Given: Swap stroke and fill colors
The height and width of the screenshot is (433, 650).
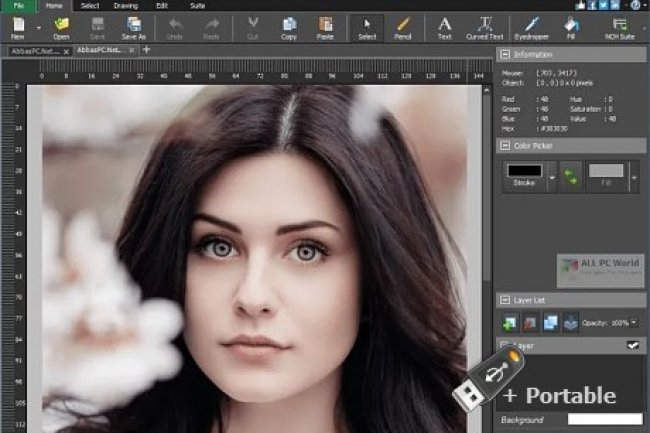Looking at the screenshot, I should pos(570,180).
